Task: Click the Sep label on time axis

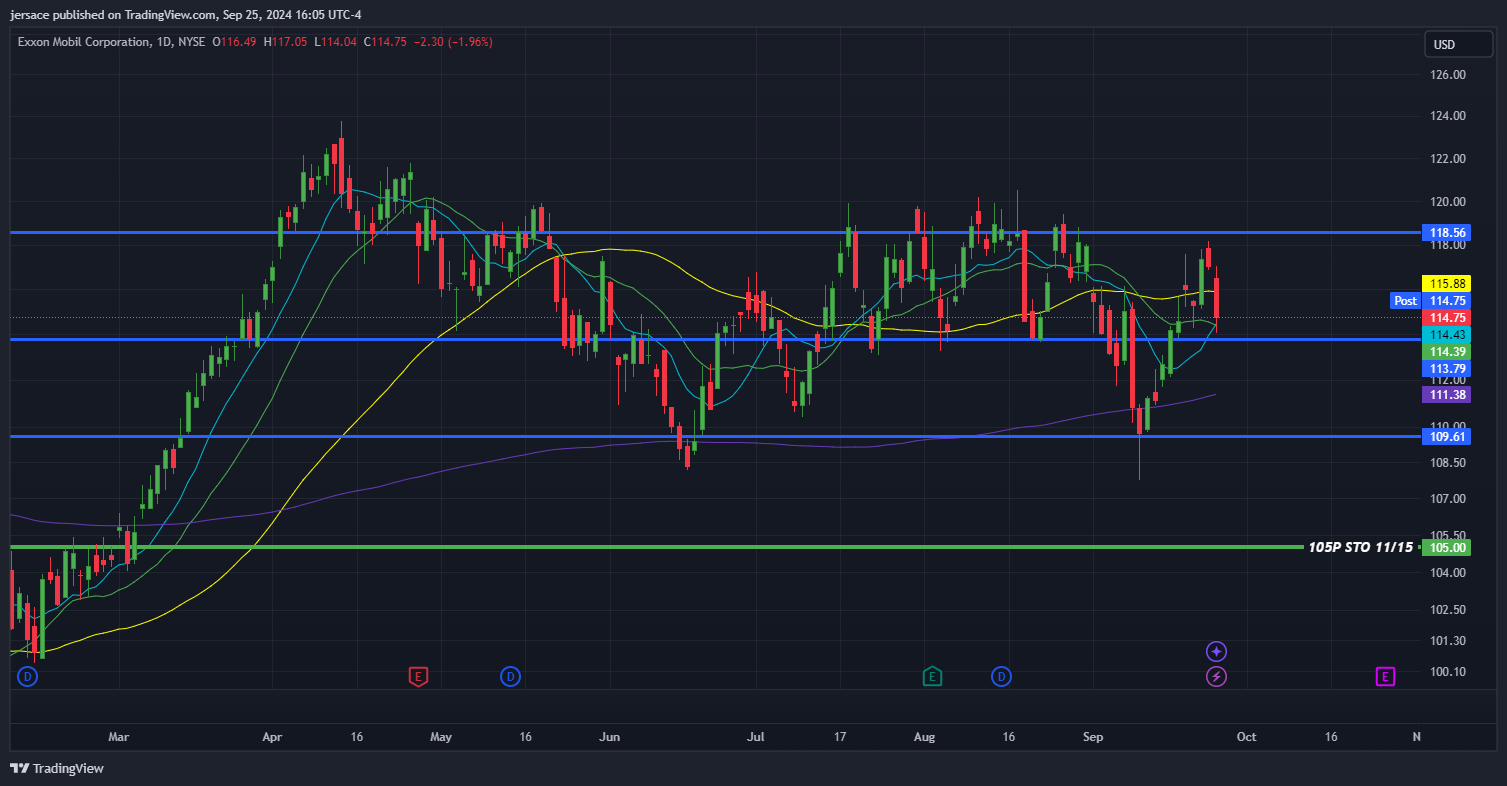Action: [x=1093, y=737]
